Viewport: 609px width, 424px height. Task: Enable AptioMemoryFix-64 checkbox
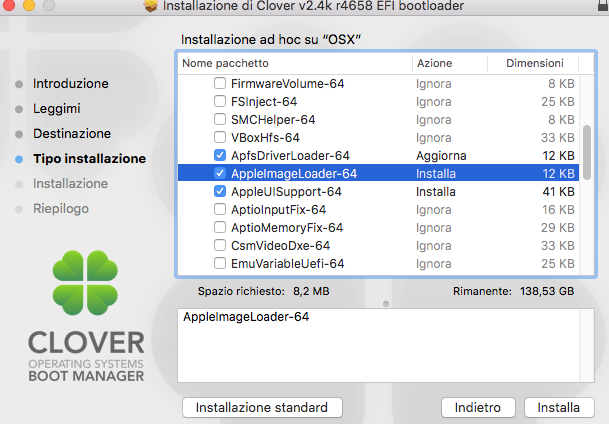point(220,227)
